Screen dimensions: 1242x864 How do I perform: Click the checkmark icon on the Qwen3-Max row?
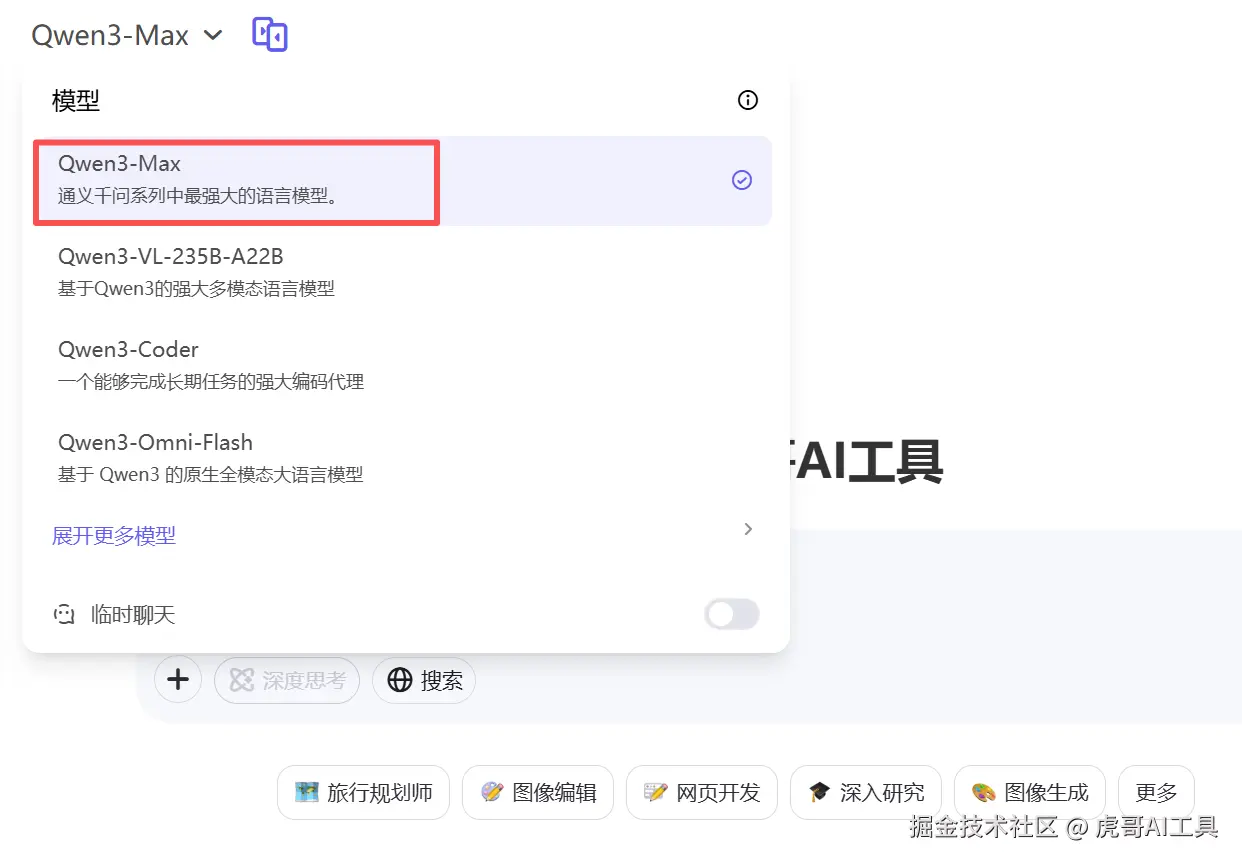742,180
